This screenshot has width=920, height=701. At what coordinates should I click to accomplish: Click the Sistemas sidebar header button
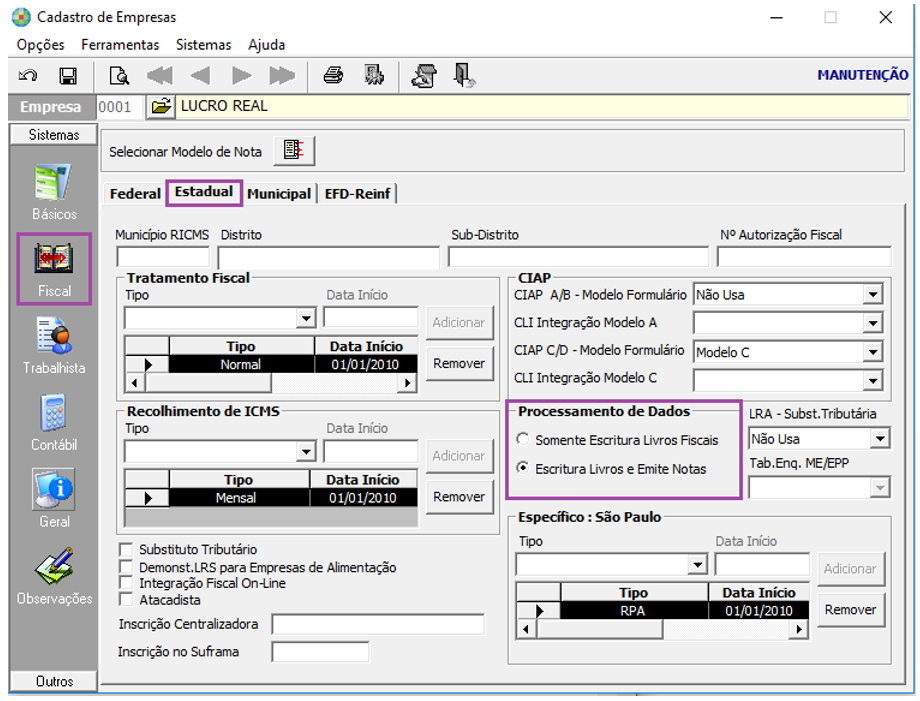tap(54, 135)
